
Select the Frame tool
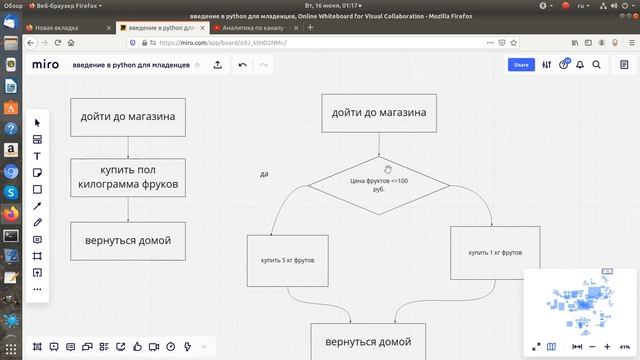pos(37,256)
